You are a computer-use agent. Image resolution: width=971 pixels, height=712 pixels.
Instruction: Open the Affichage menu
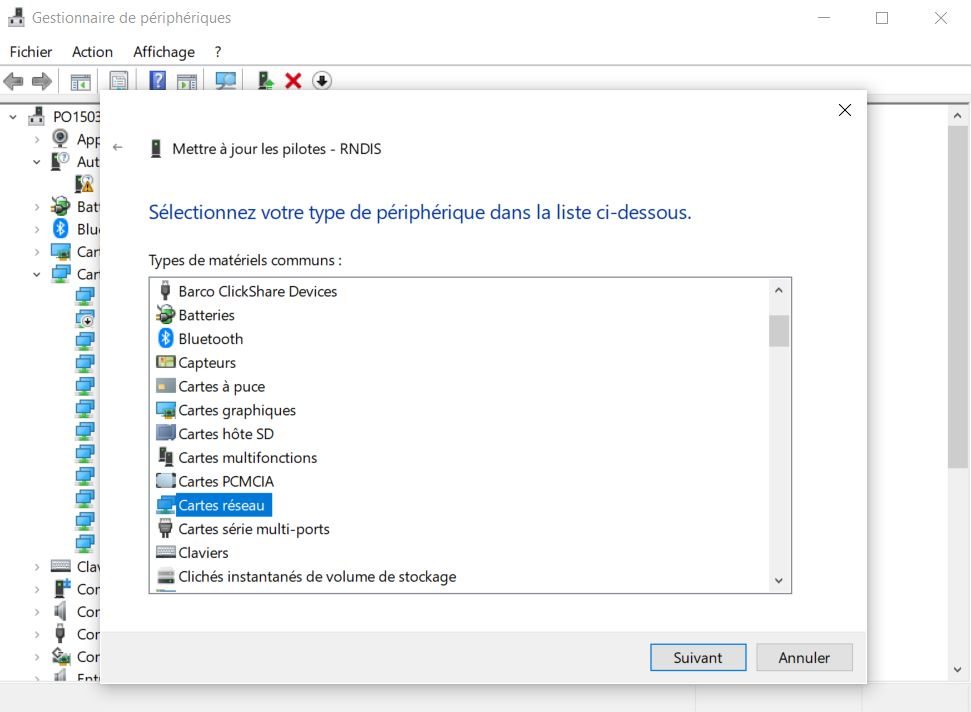click(x=163, y=52)
